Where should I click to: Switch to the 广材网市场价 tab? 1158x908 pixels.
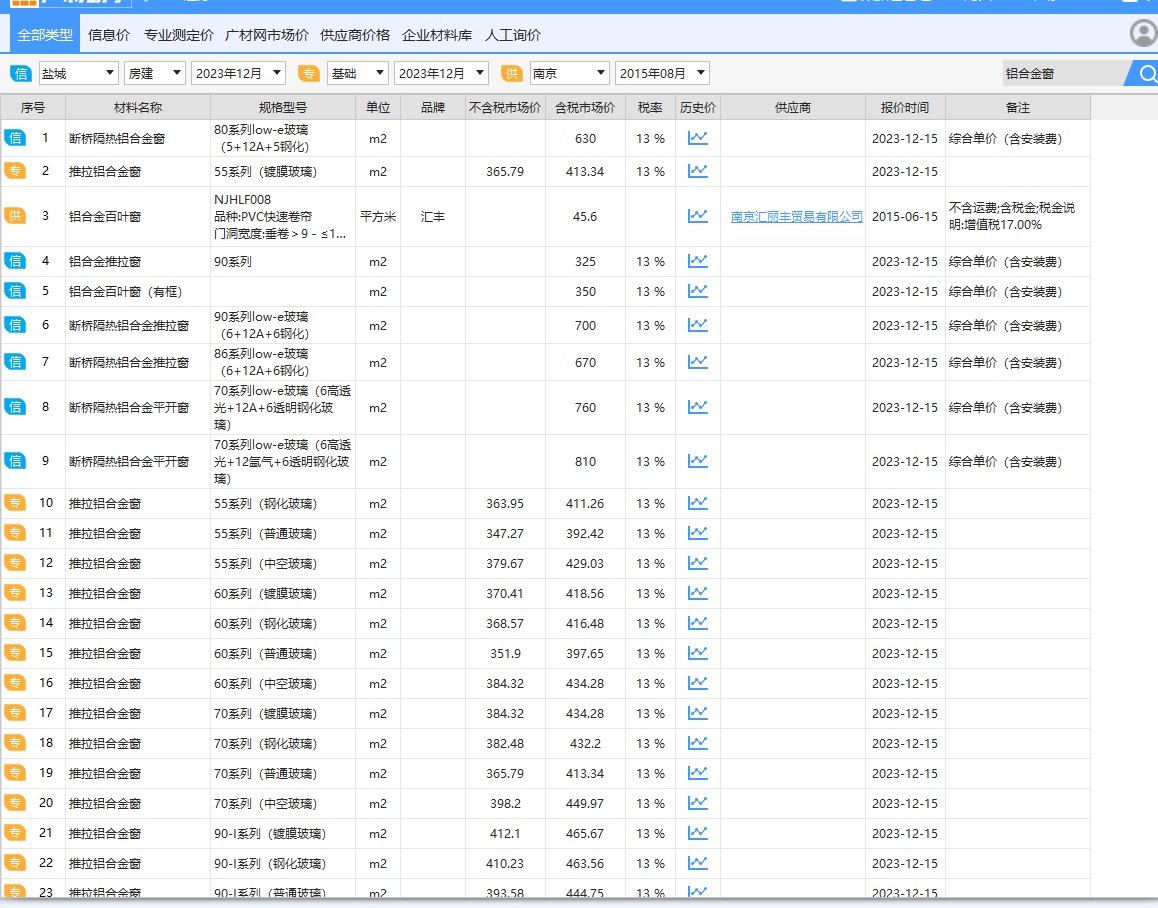coord(267,35)
